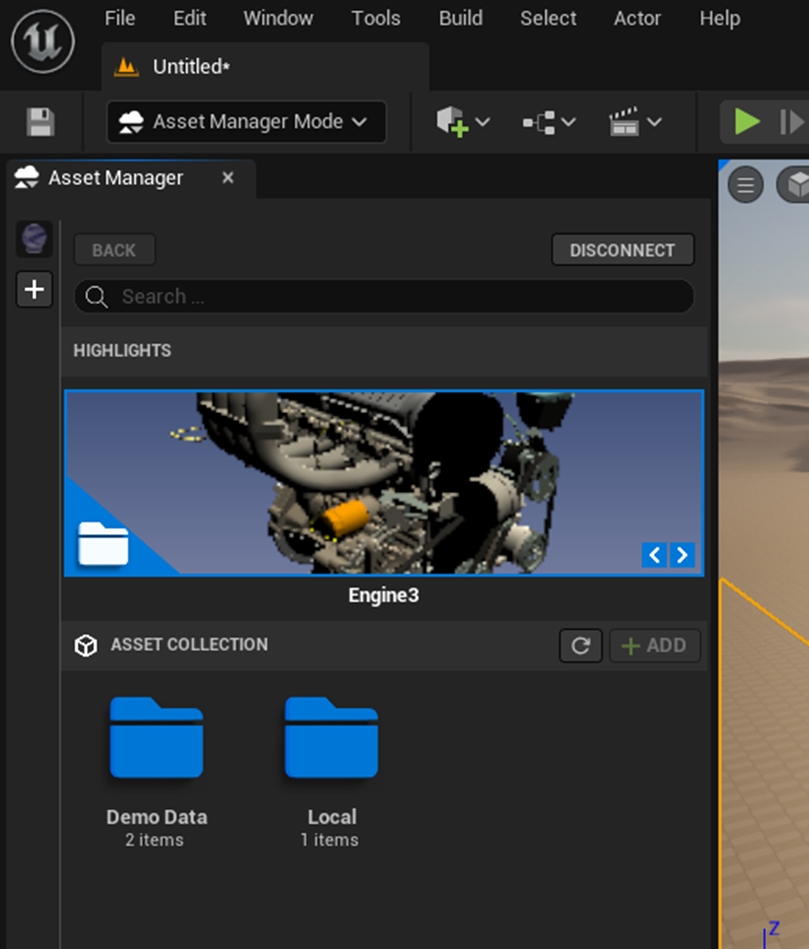This screenshot has height=949, width=809.
Task: Open the Demo Data folder
Action: [157, 740]
